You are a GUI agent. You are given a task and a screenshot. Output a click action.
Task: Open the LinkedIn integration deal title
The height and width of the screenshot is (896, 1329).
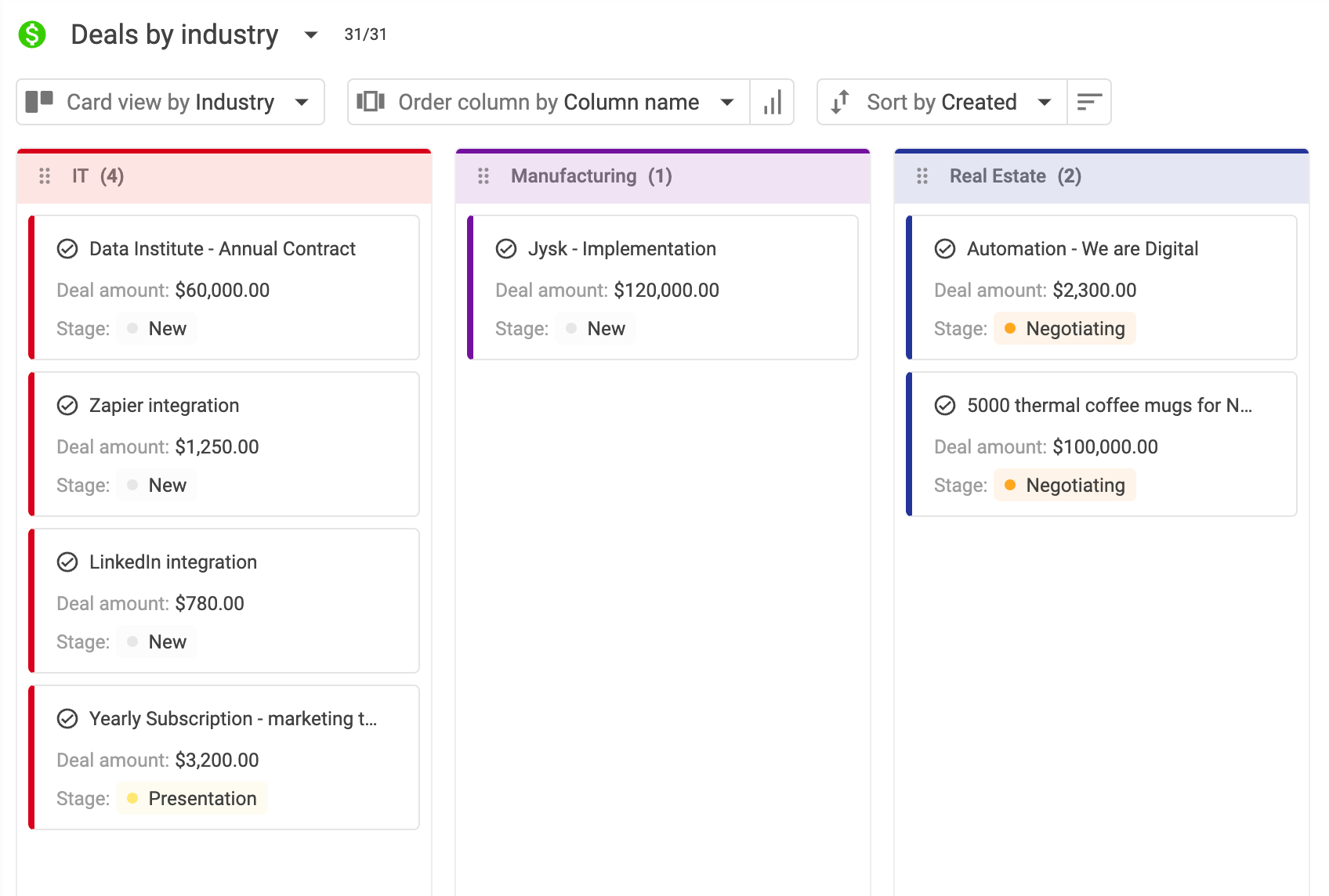pyautogui.click(x=173, y=562)
